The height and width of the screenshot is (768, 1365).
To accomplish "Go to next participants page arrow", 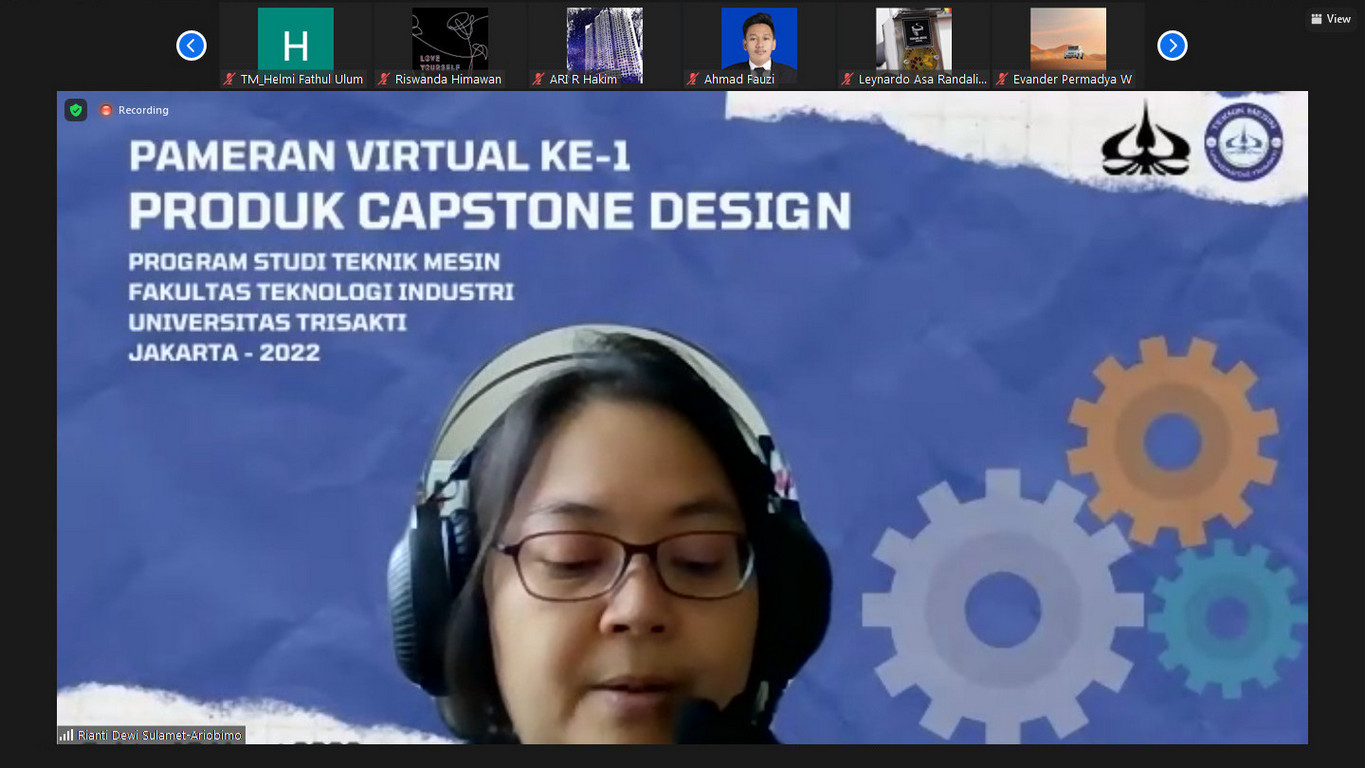I will (1172, 45).
